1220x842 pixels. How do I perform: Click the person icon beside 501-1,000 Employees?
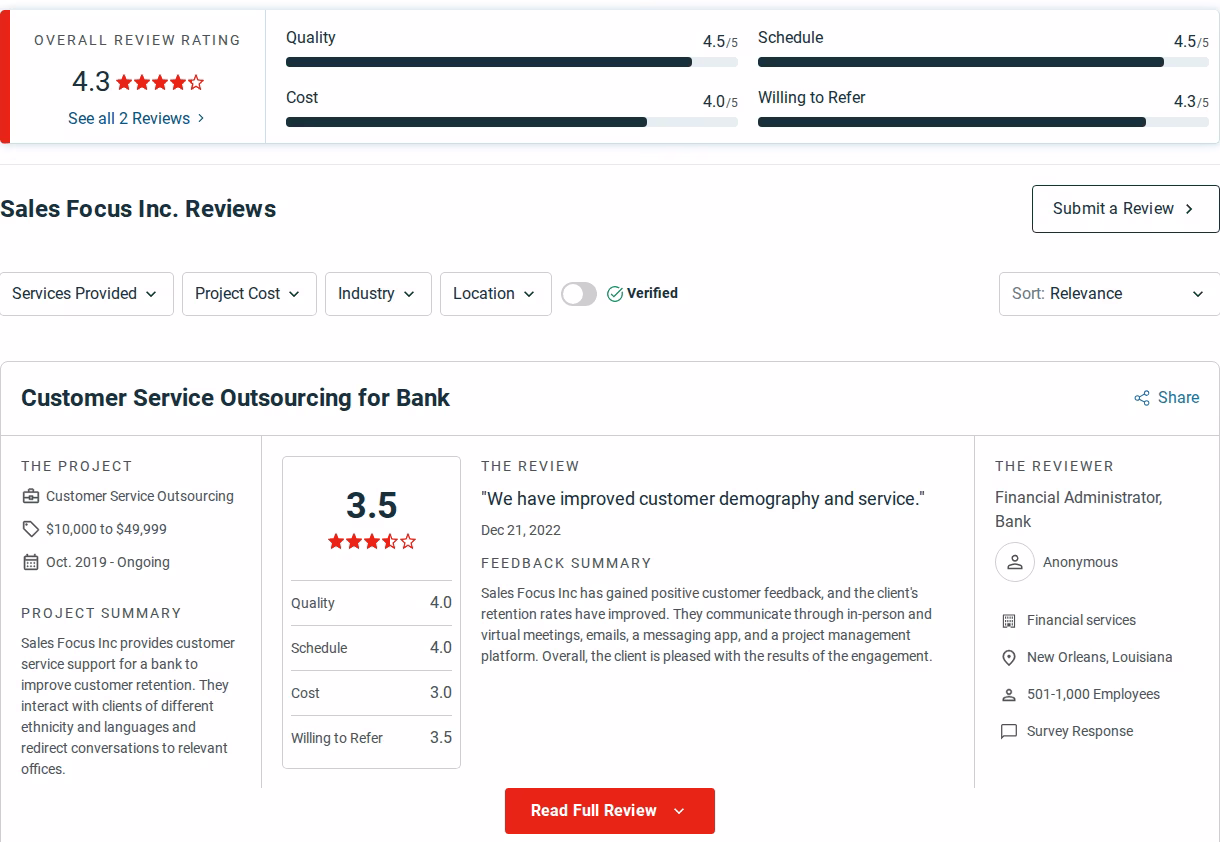1009,695
